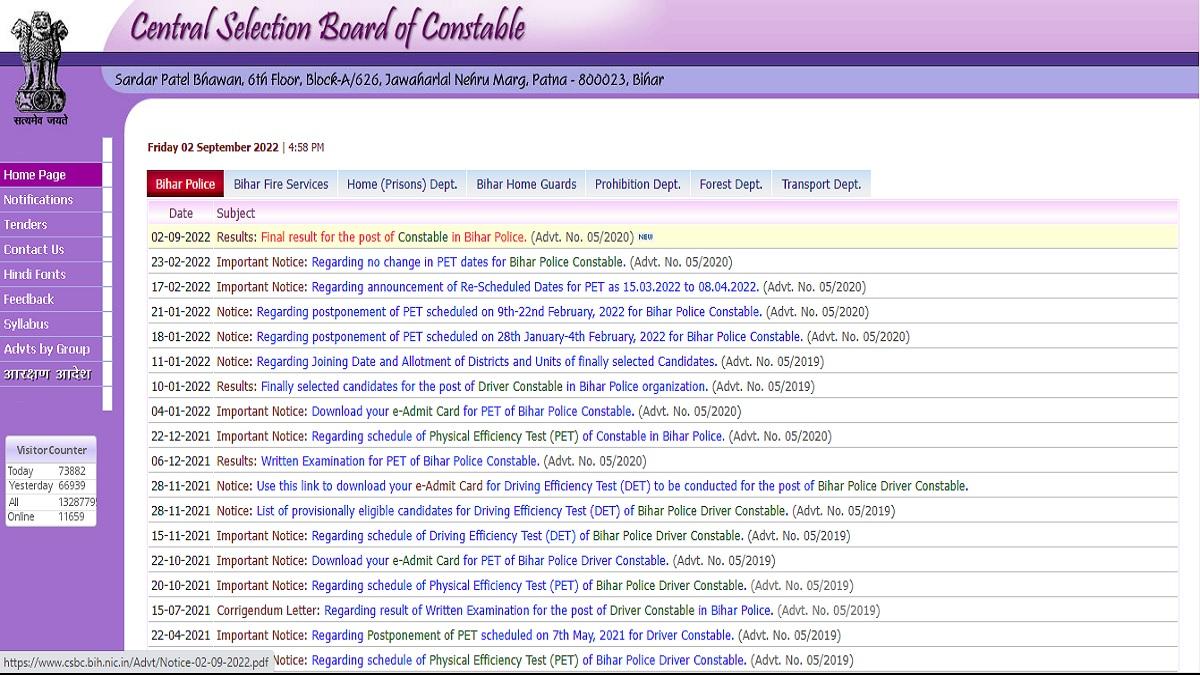The height and width of the screenshot is (675, 1200).
Task: Open Notifications from the side menu
Action: 50,200
